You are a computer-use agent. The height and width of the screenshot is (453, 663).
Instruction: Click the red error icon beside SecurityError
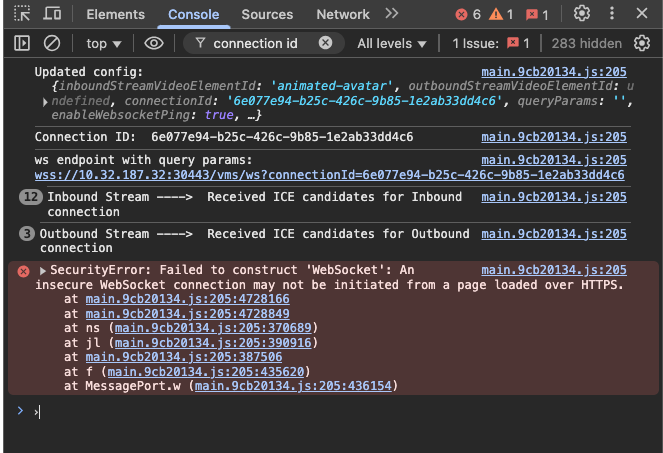point(23,271)
